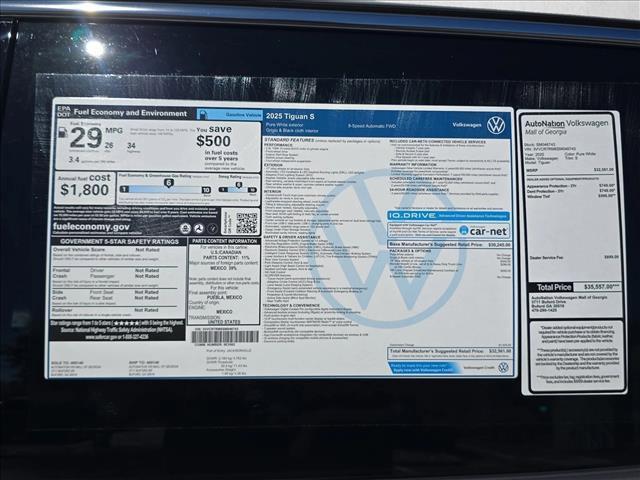This screenshot has height=480, width=640.
Task: Click the third round agency seal next to fueleconomy.gov
Action: point(212,229)
